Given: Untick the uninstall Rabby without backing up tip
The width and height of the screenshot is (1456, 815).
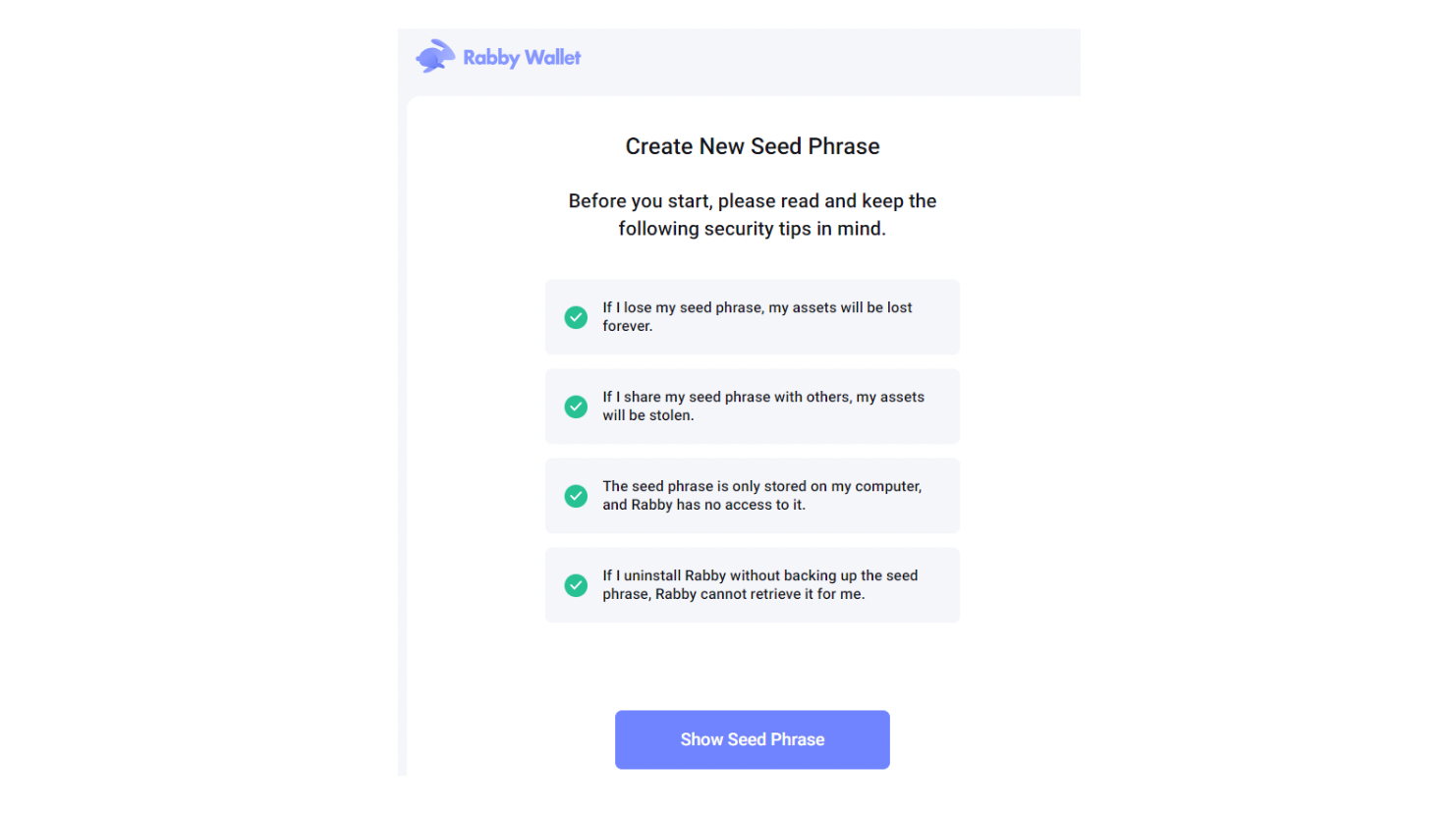Looking at the screenshot, I should (x=576, y=585).
